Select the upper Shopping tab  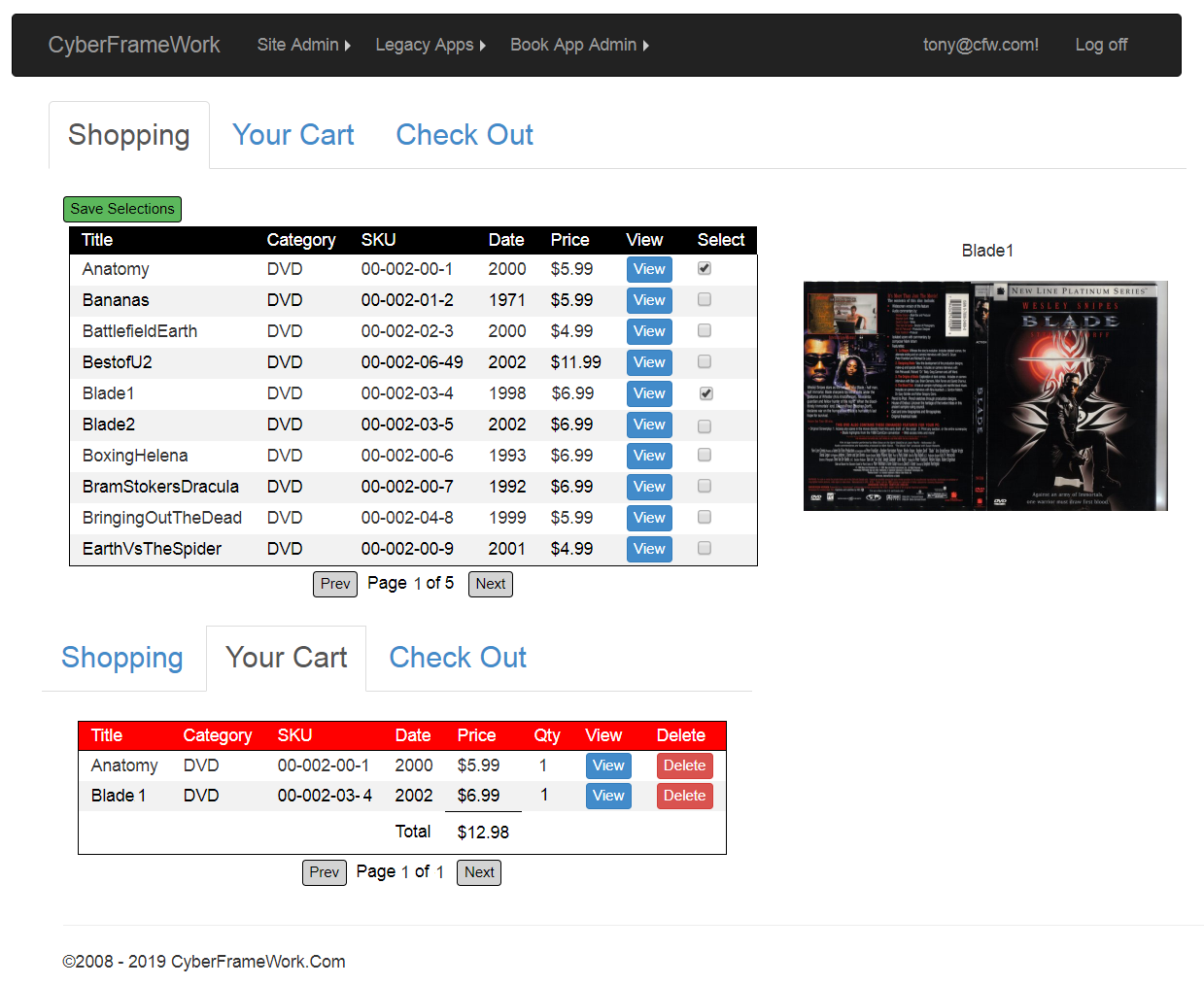tap(129, 135)
